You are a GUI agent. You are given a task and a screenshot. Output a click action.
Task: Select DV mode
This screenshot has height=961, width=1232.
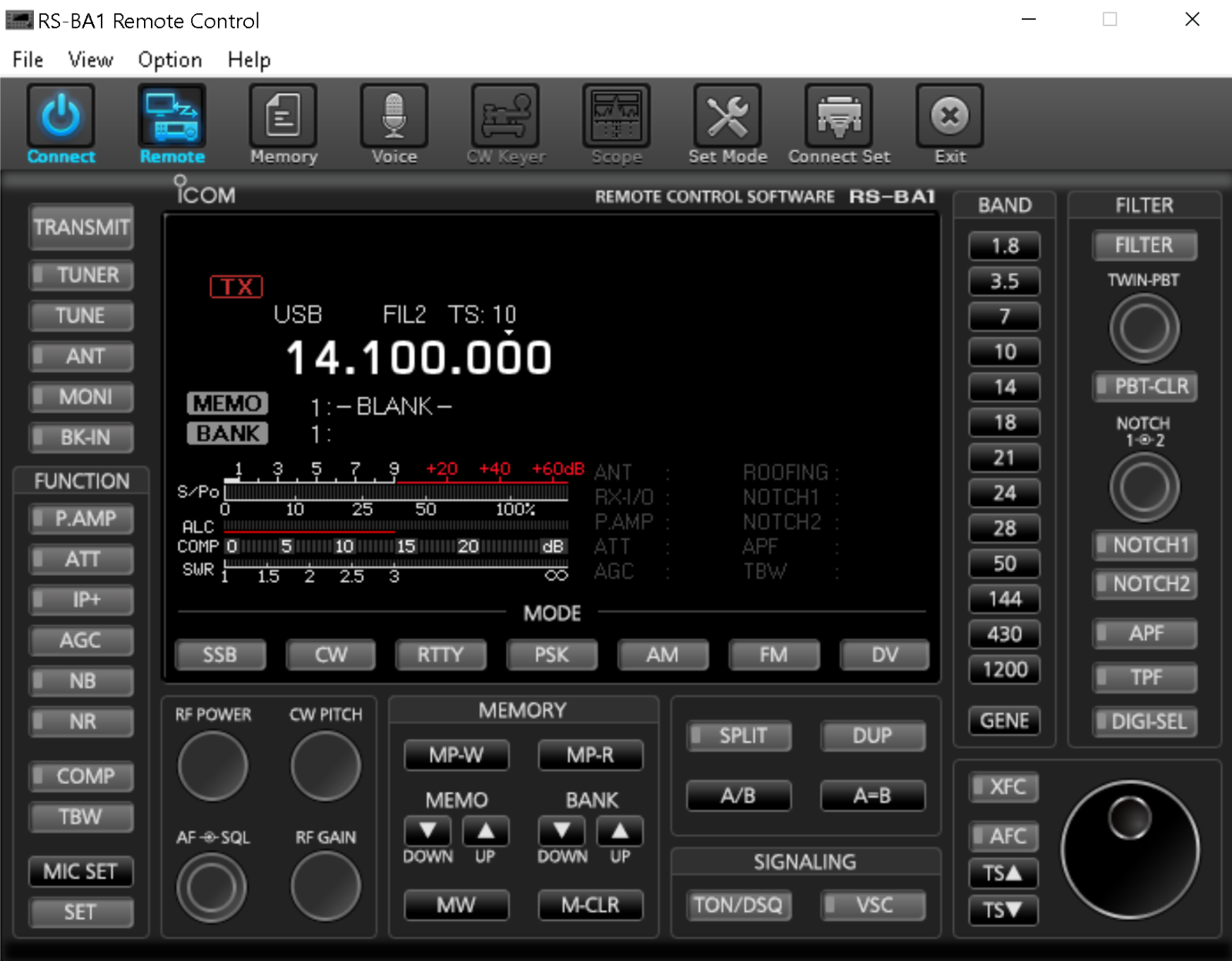point(885,655)
